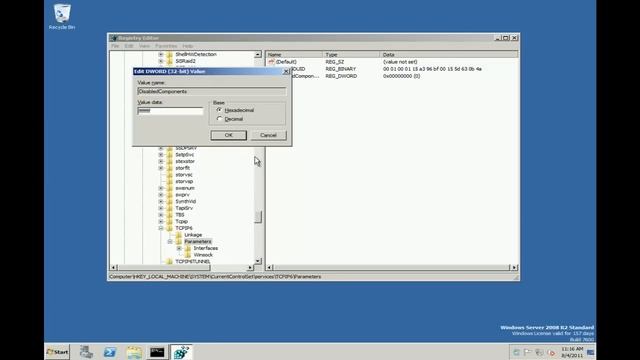Expand the SynthVid key
Screen dimensions: 640x360
click(161, 201)
